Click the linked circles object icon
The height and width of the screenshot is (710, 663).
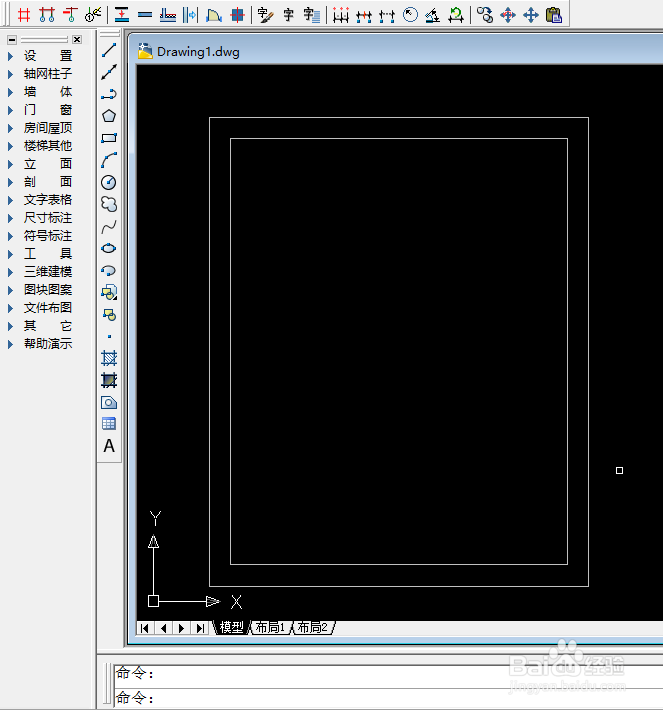coord(485,15)
